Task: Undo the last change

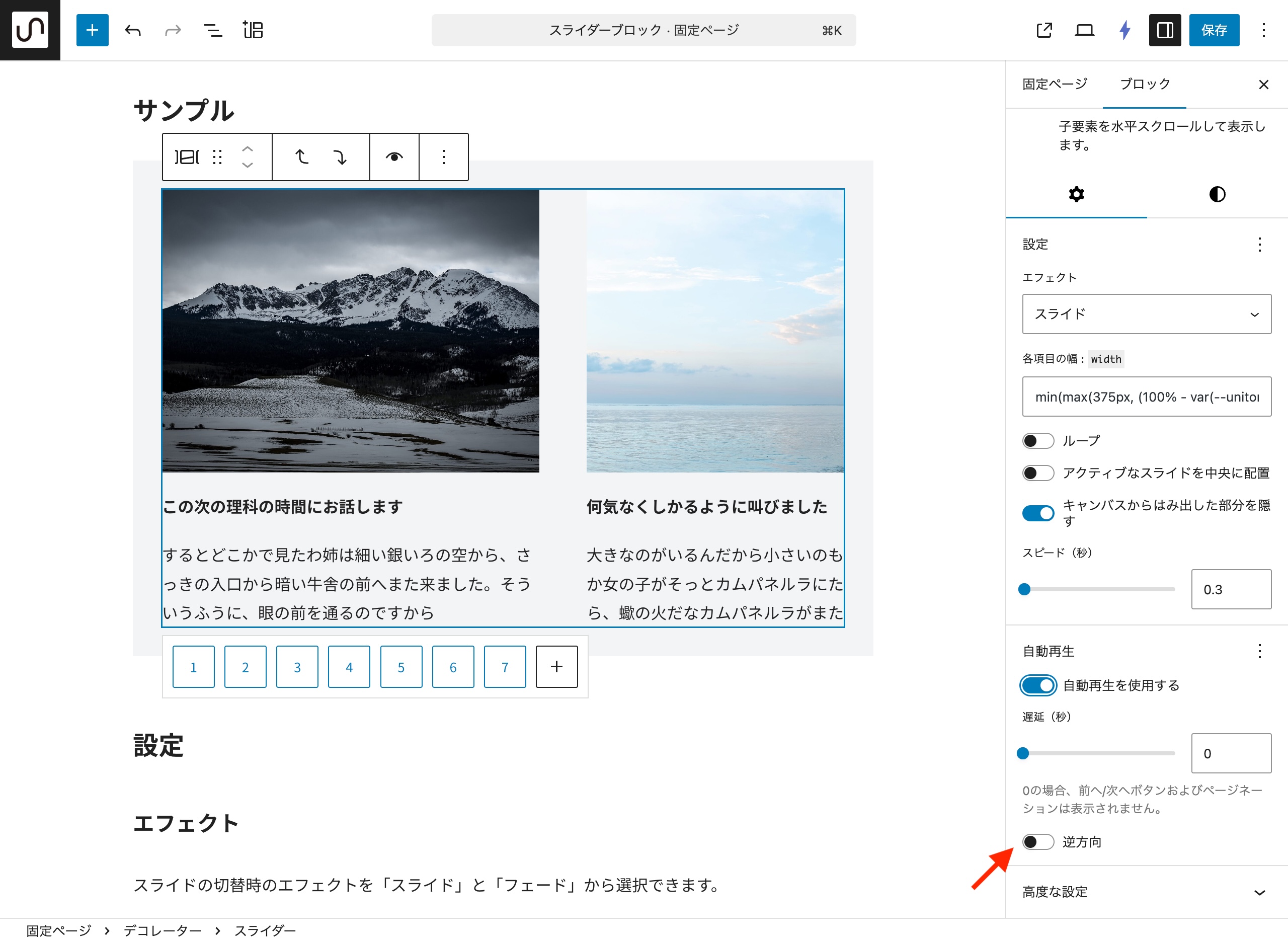Action: tap(132, 30)
